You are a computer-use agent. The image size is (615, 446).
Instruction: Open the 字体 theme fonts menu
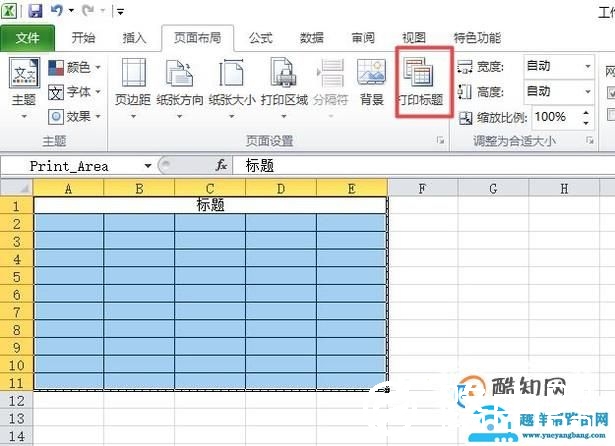click(x=75, y=92)
